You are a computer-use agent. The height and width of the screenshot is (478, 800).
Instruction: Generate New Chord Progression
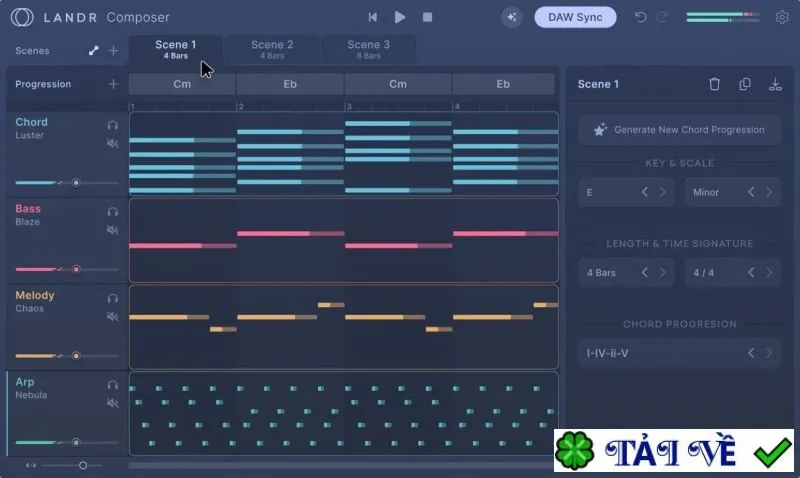point(679,130)
